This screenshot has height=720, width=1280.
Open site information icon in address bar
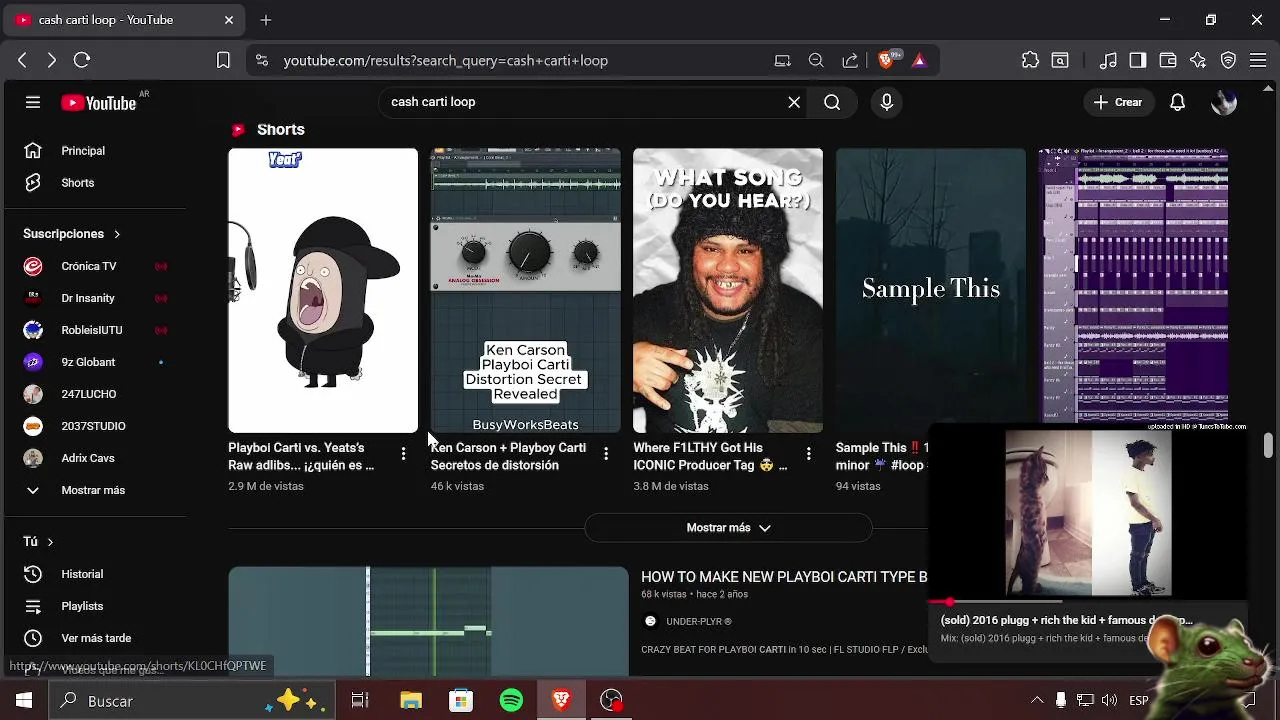tap(262, 60)
